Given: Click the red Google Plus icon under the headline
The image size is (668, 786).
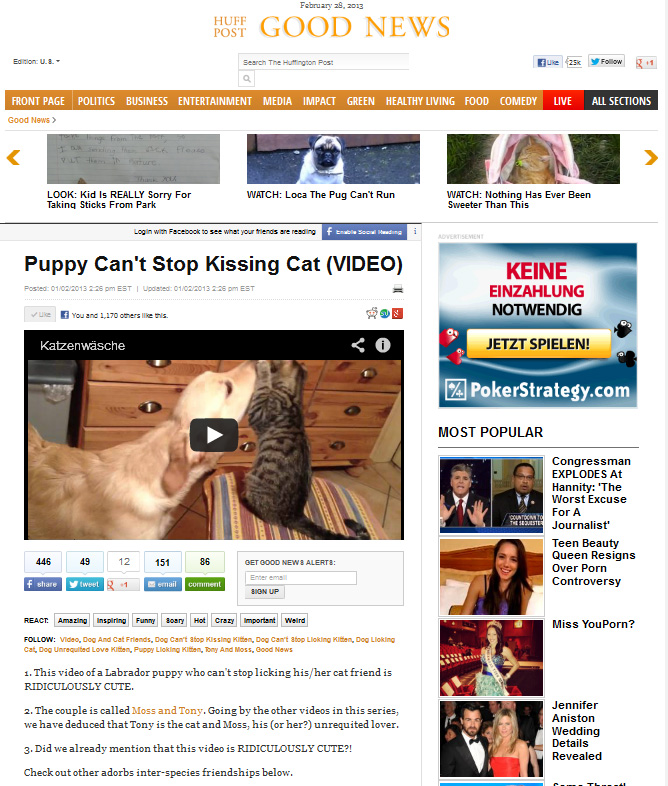Looking at the screenshot, I should point(398,314).
